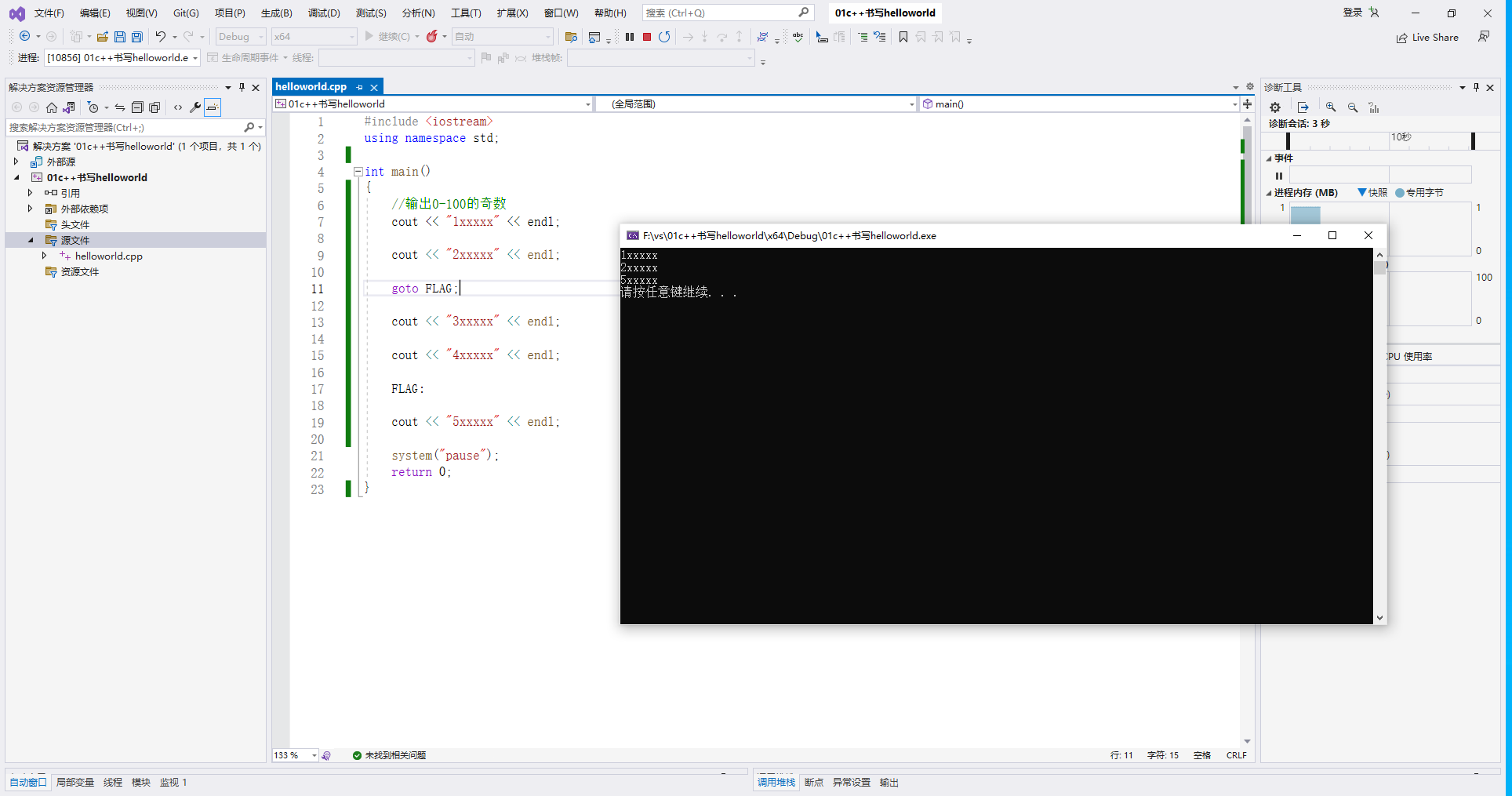Save the current file with the single floppy icon
The width and height of the screenshot is (1512, 796).
[x=120, y=37]
